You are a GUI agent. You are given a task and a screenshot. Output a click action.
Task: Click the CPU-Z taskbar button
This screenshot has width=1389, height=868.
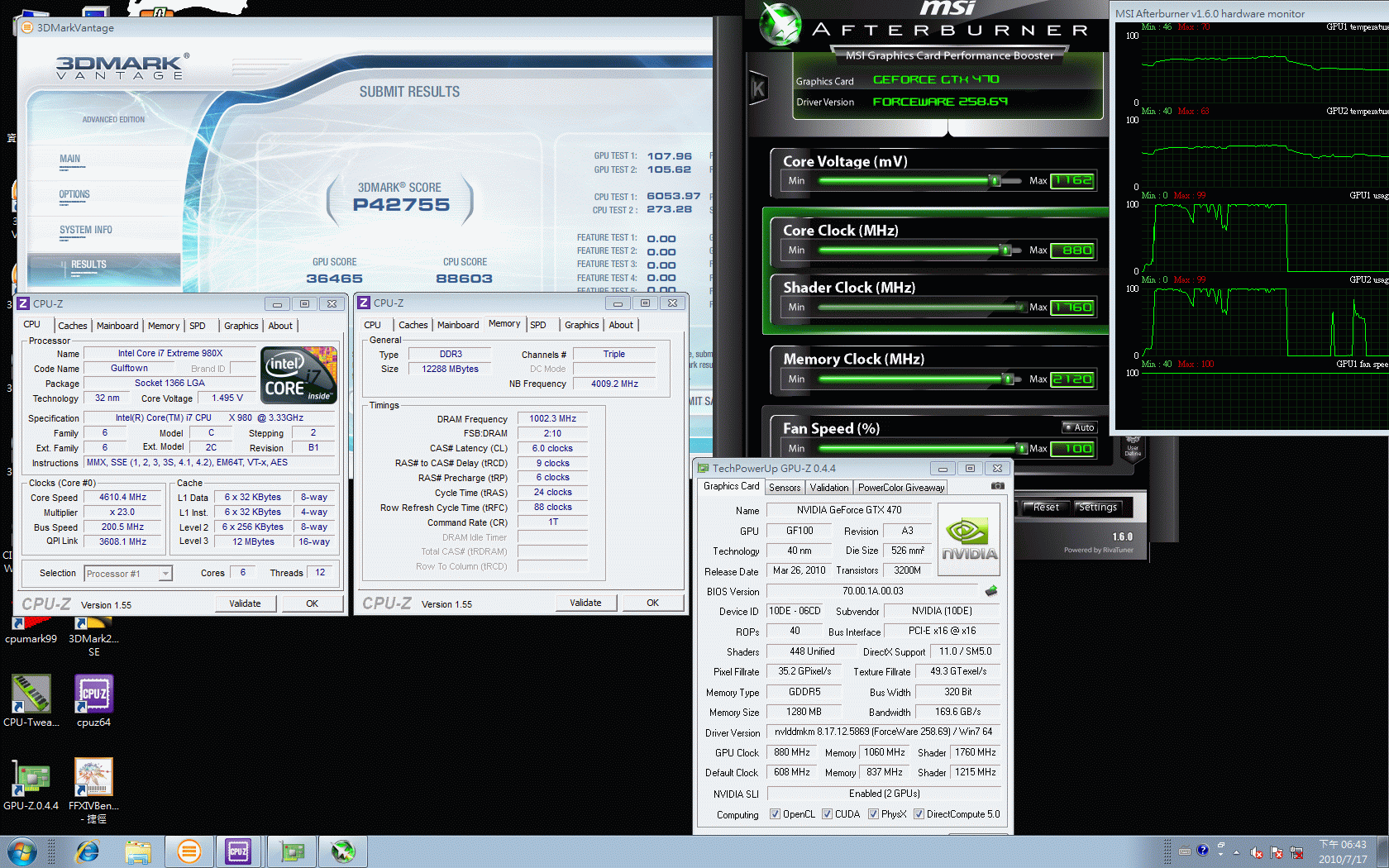tap(238, 851)
